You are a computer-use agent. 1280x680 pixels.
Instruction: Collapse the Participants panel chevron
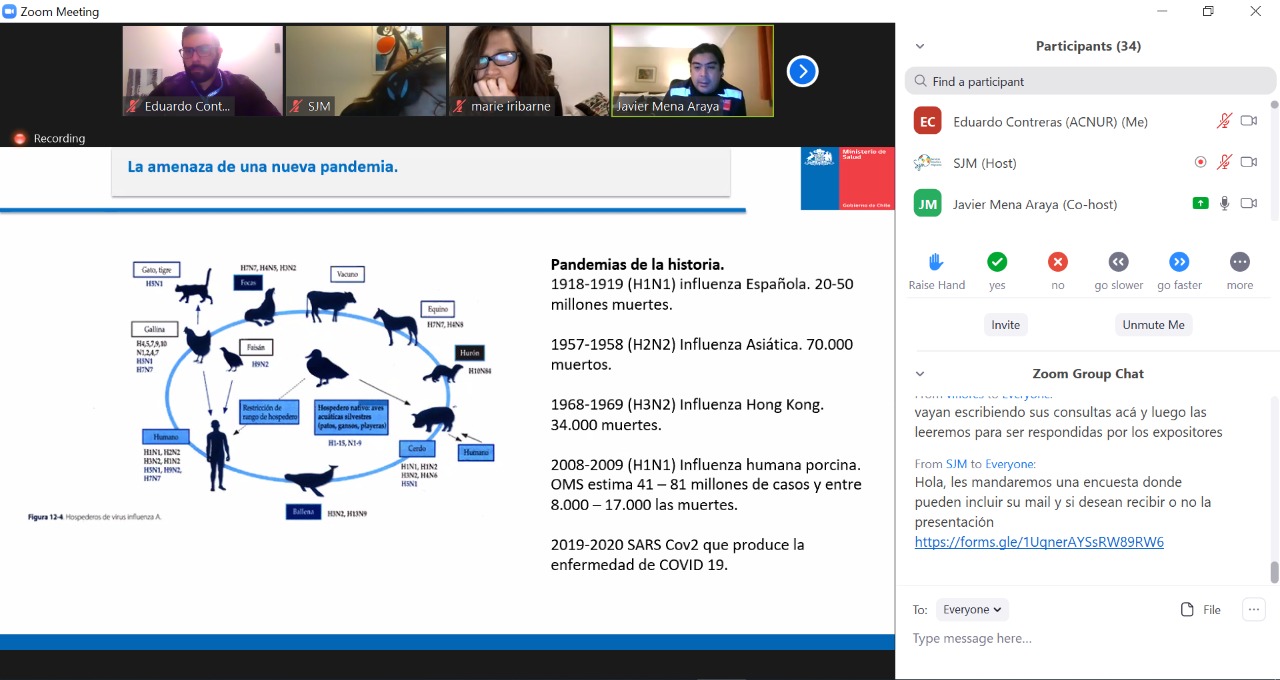[920, 46]
